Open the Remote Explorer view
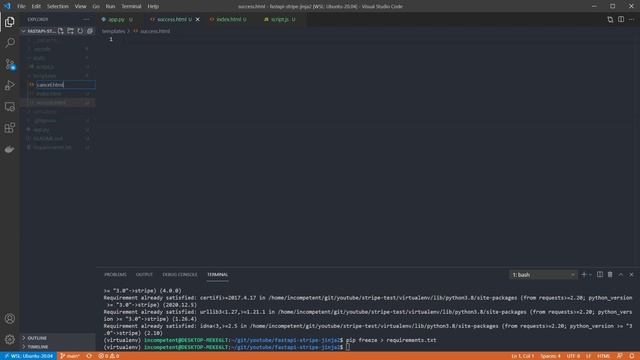Screen dimensions: 640x360 [x=10, y=107]
